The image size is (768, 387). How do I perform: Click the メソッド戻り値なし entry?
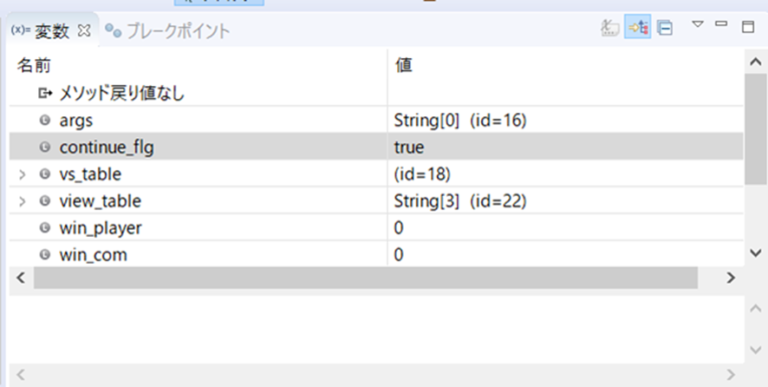pyautogui.click(x=122, y=93)
